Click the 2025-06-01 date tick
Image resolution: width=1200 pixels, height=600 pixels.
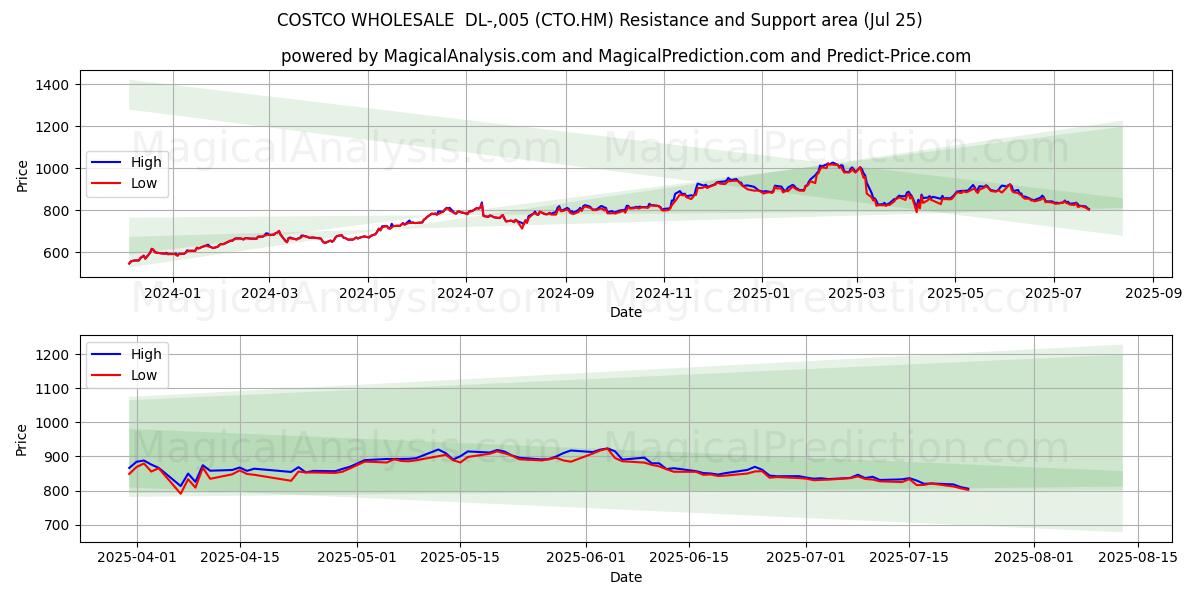coord(585,557)
